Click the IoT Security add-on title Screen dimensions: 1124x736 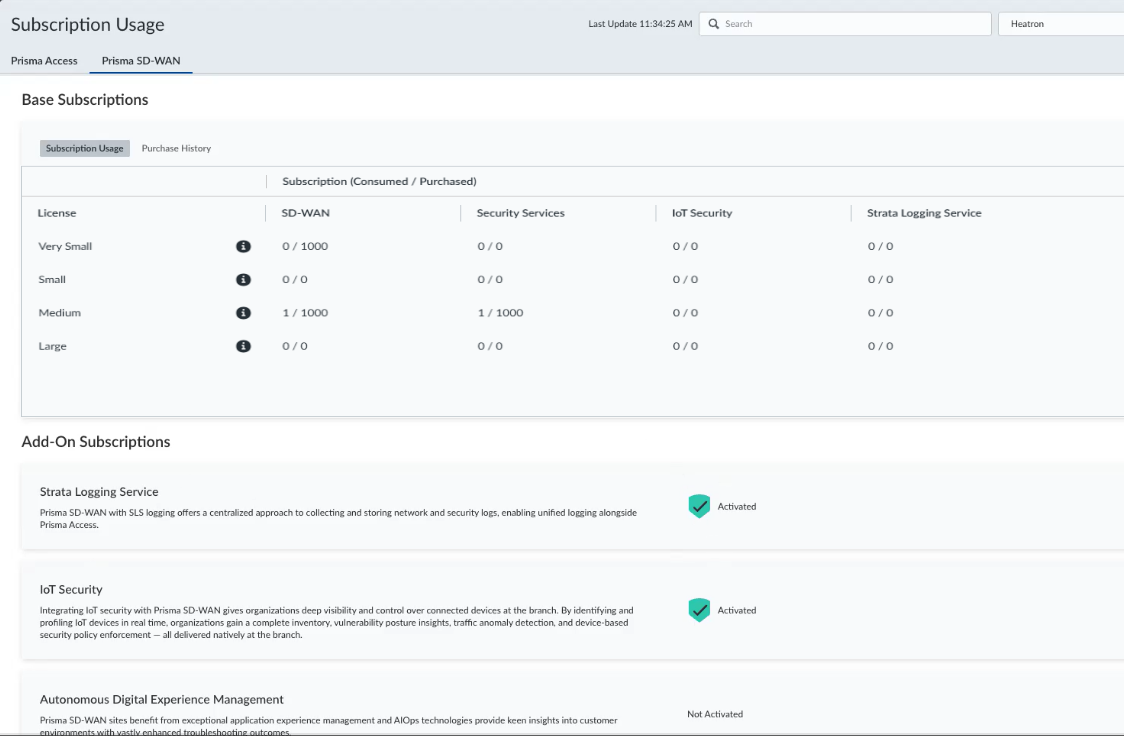[x=71, y=590]
